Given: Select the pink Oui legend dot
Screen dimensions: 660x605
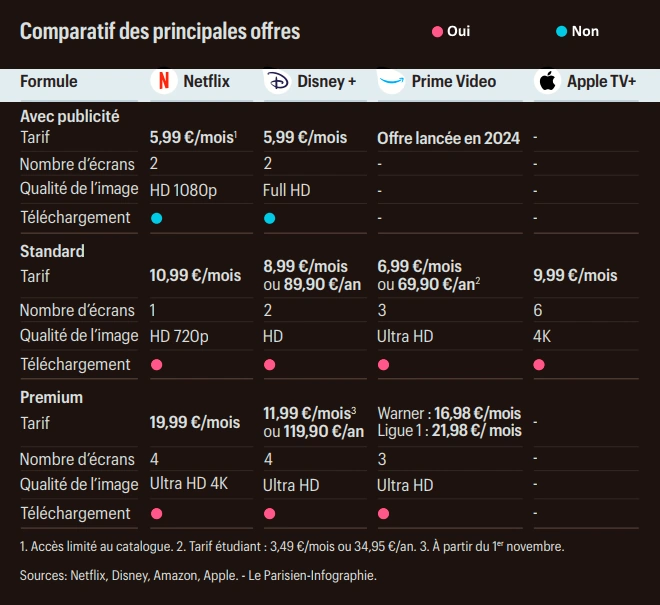Looking at the screenshot, I should click(437, 32).
